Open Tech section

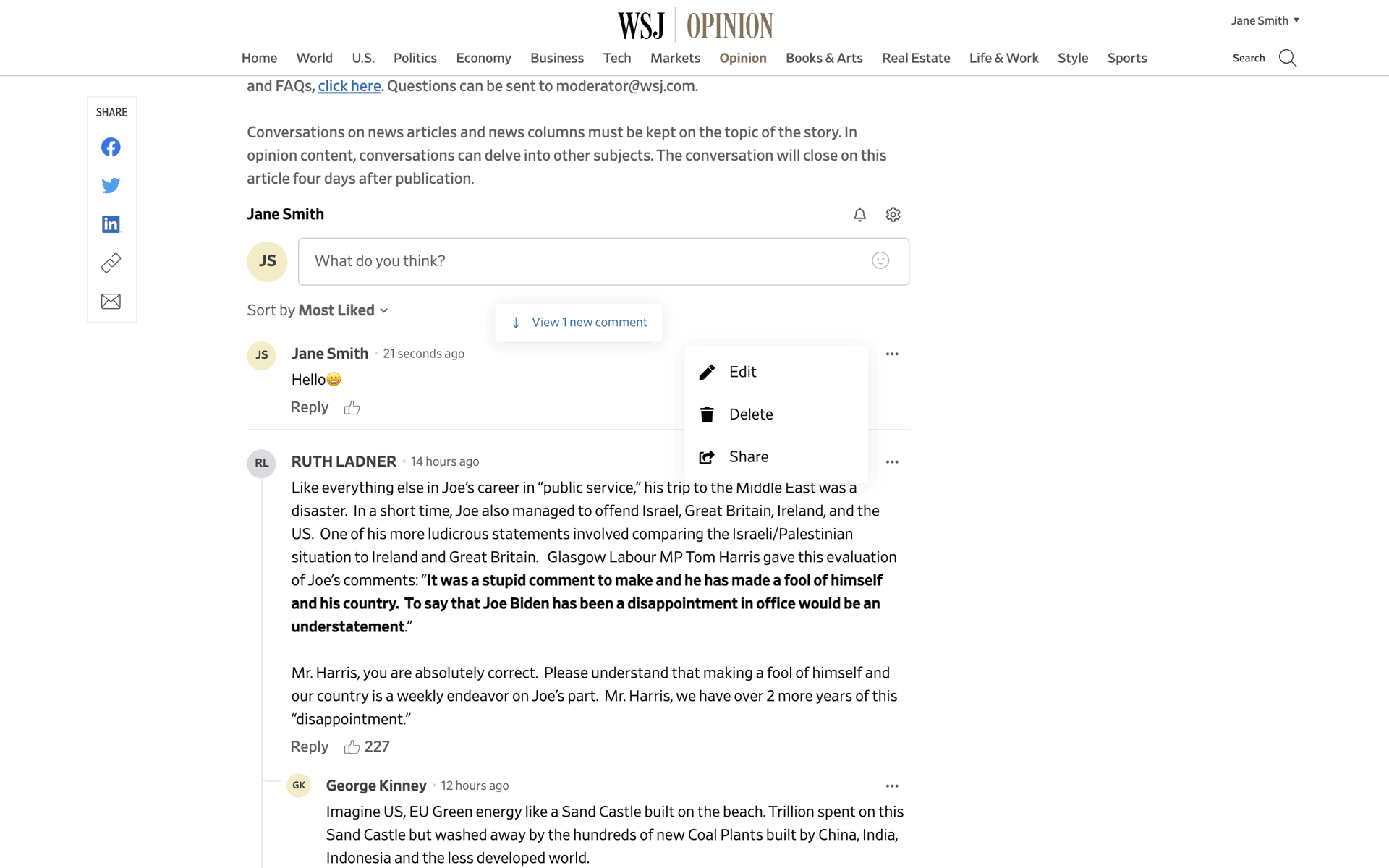(x=617, y=58)
